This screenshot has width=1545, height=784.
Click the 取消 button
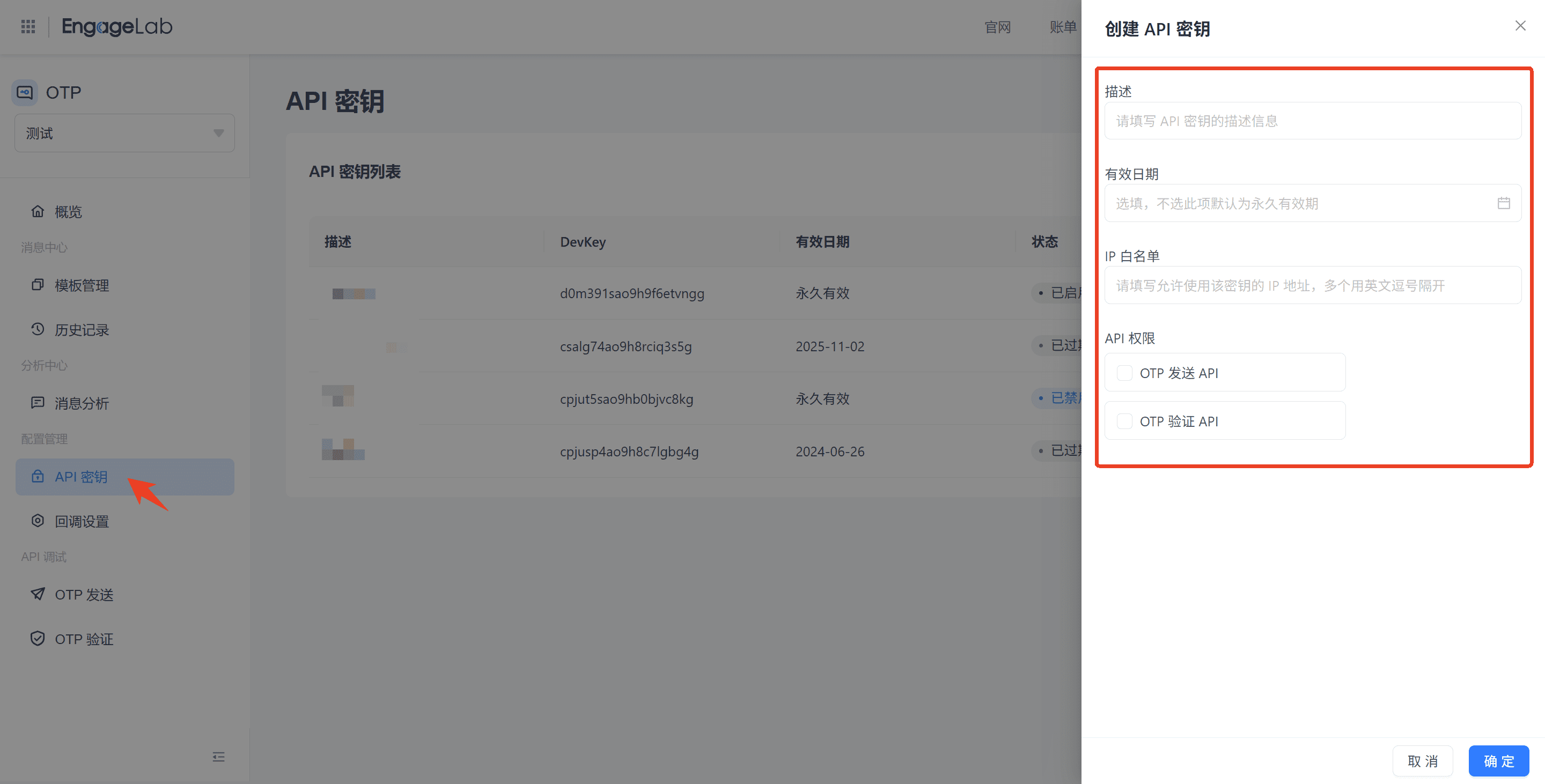[1423, 761]
